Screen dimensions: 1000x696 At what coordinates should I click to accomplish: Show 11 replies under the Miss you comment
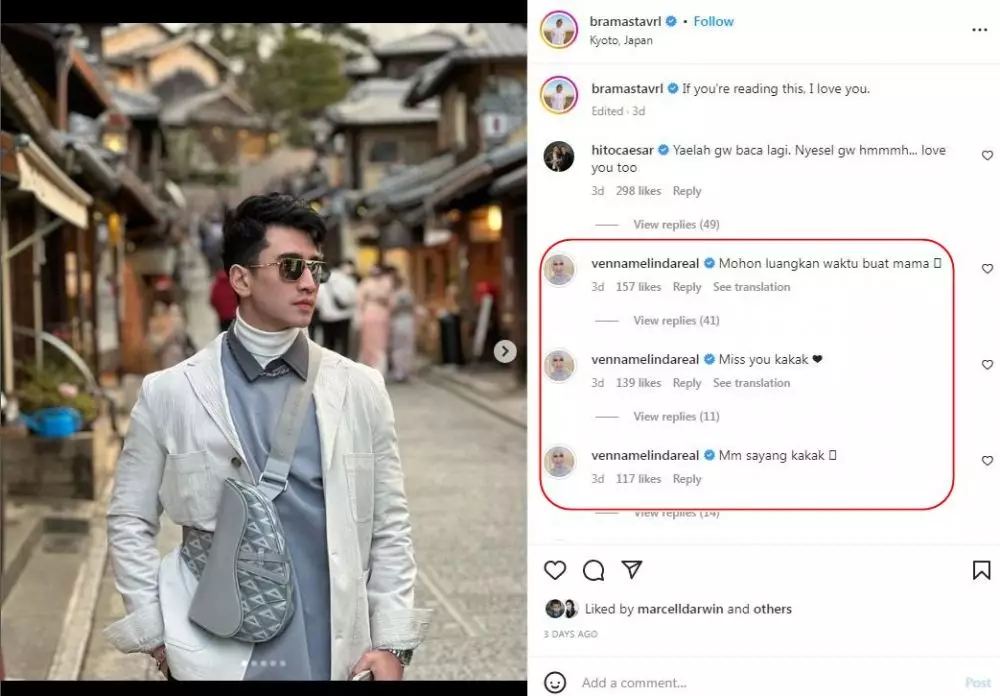[x=676, y=416]
